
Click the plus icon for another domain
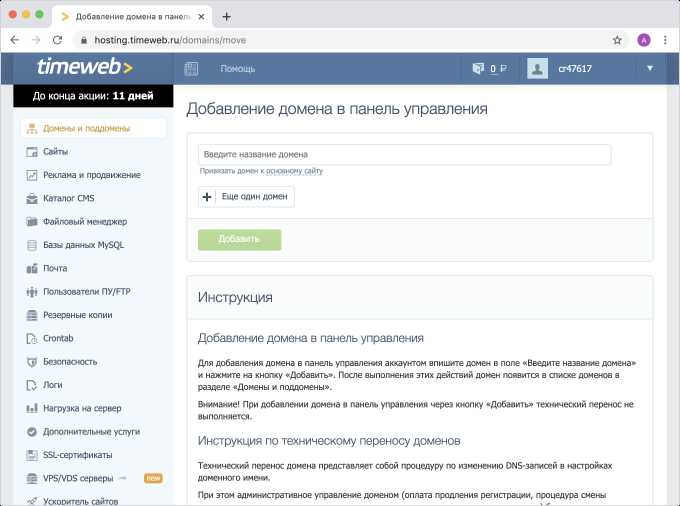[x=207, y=197]
